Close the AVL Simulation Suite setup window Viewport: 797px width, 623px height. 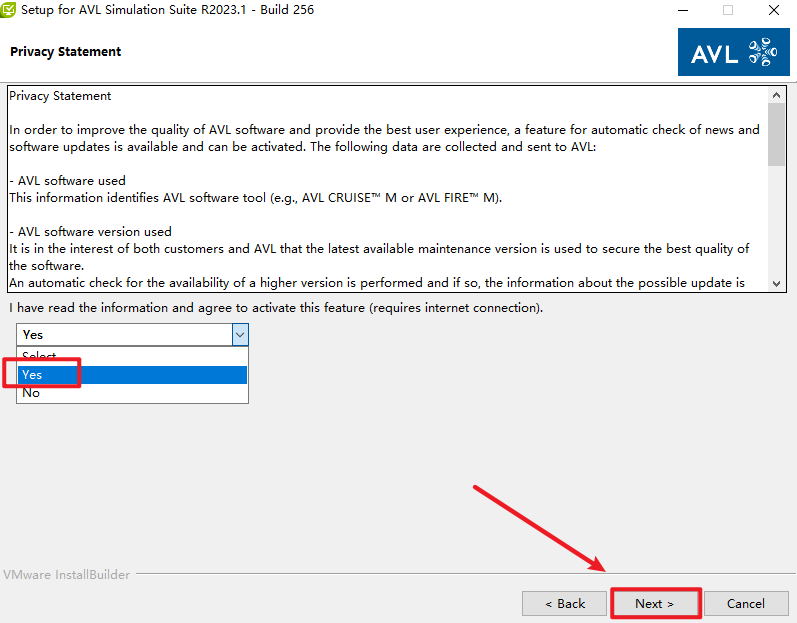coord(775,10)
